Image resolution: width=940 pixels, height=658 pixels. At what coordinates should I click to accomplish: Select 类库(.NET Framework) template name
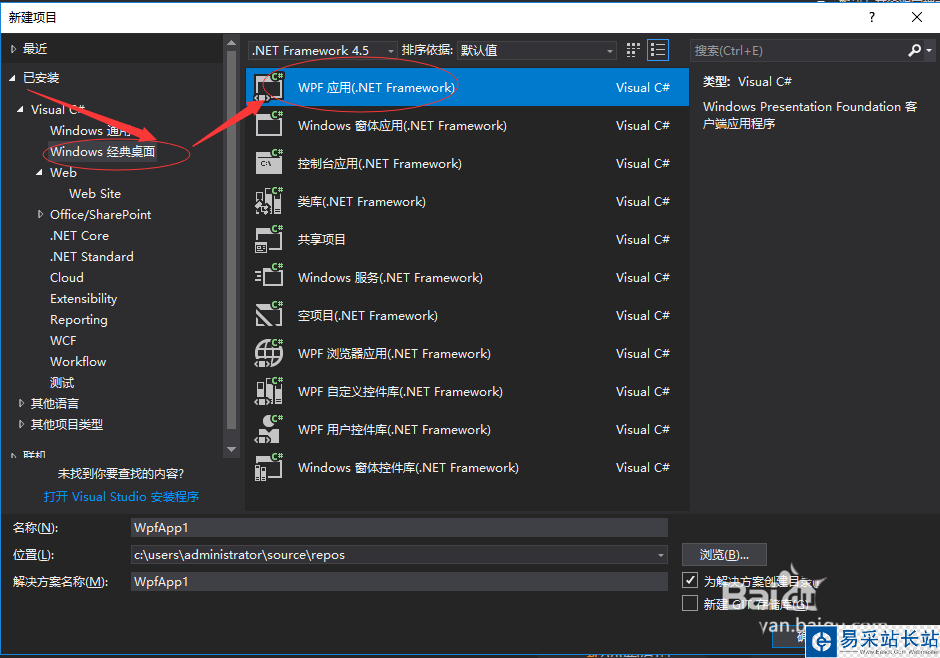tap(361, 201)
